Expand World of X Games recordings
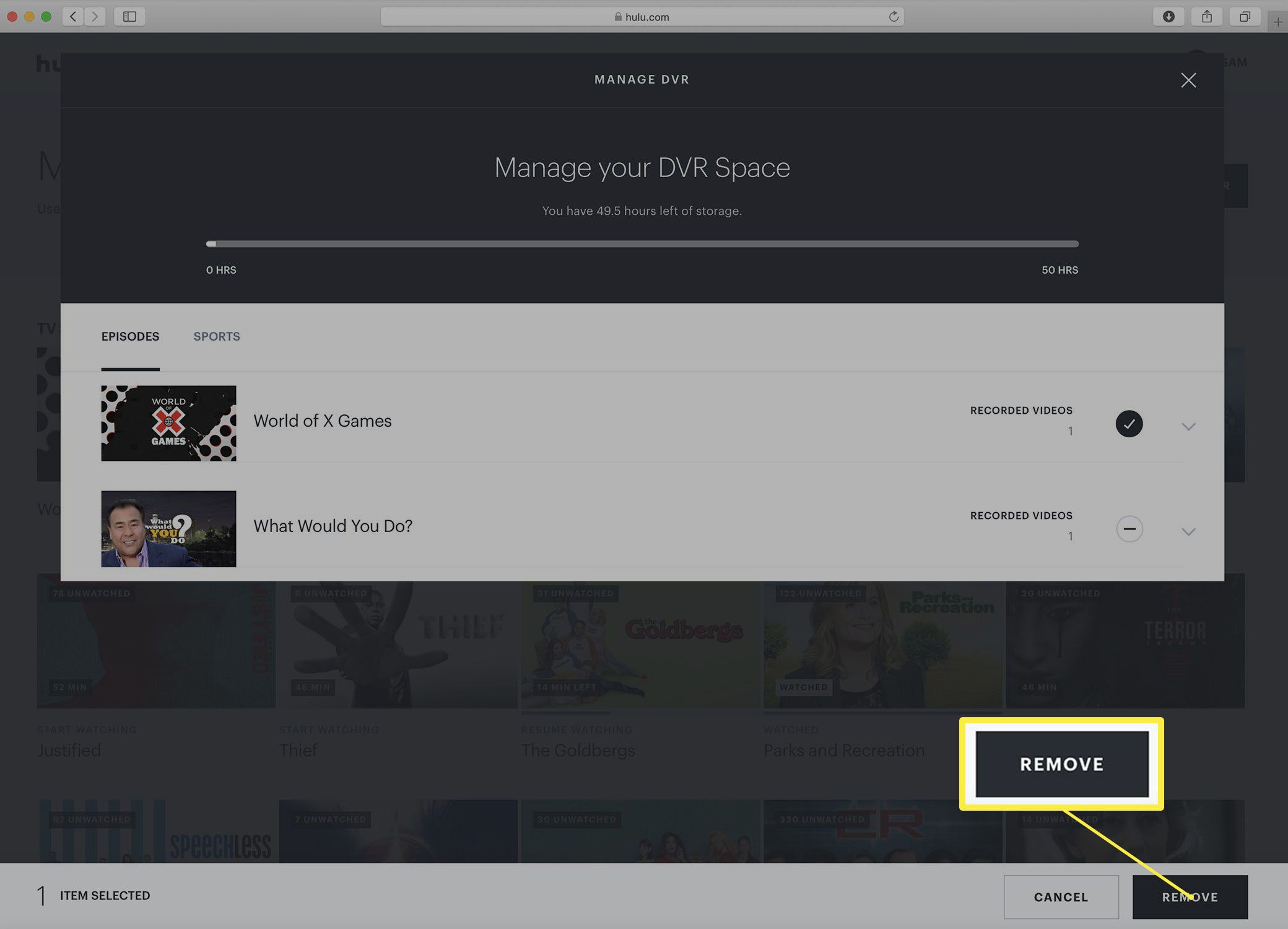This screenshot has width=1288, height=929. (1188, 426)
